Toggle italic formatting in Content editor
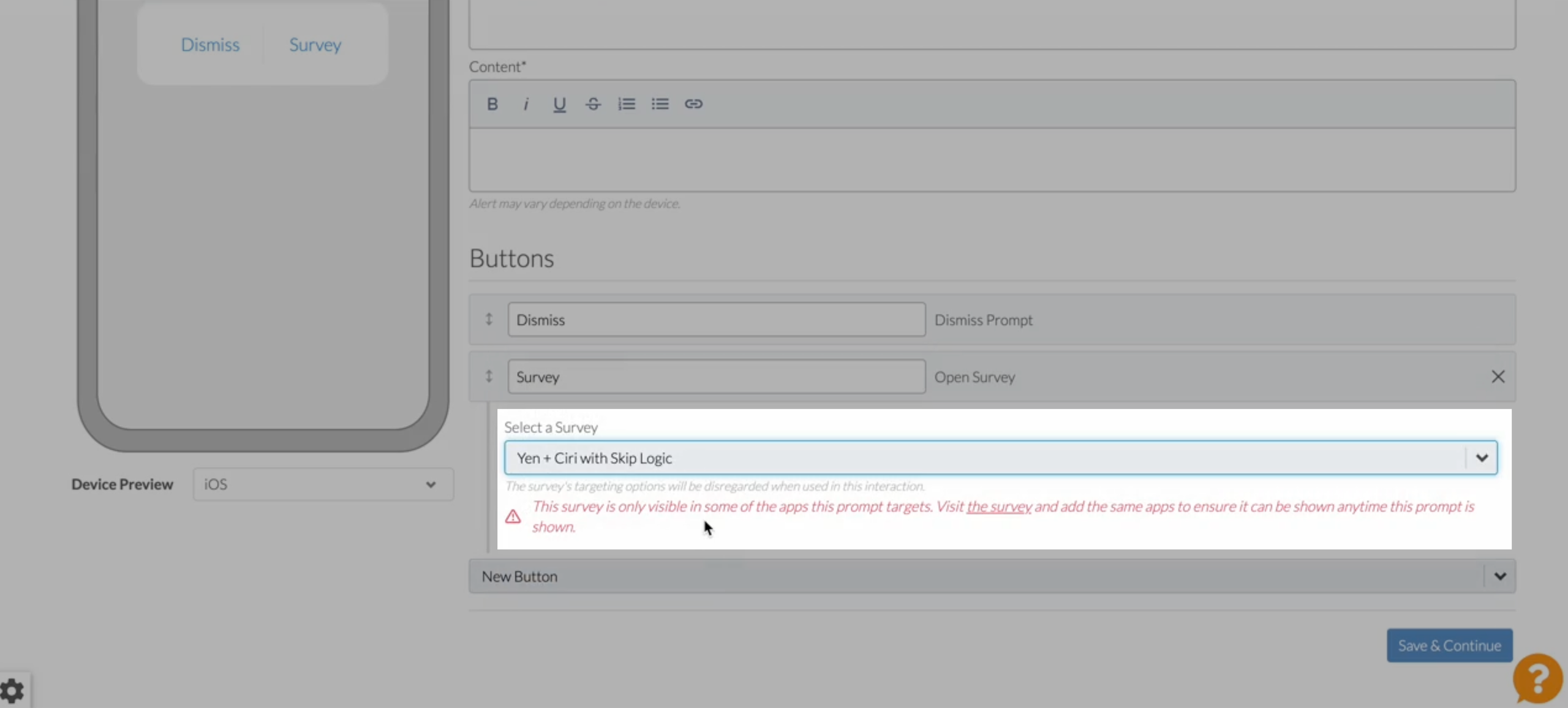Screen dimensions: 1568x708 [526, 104]
